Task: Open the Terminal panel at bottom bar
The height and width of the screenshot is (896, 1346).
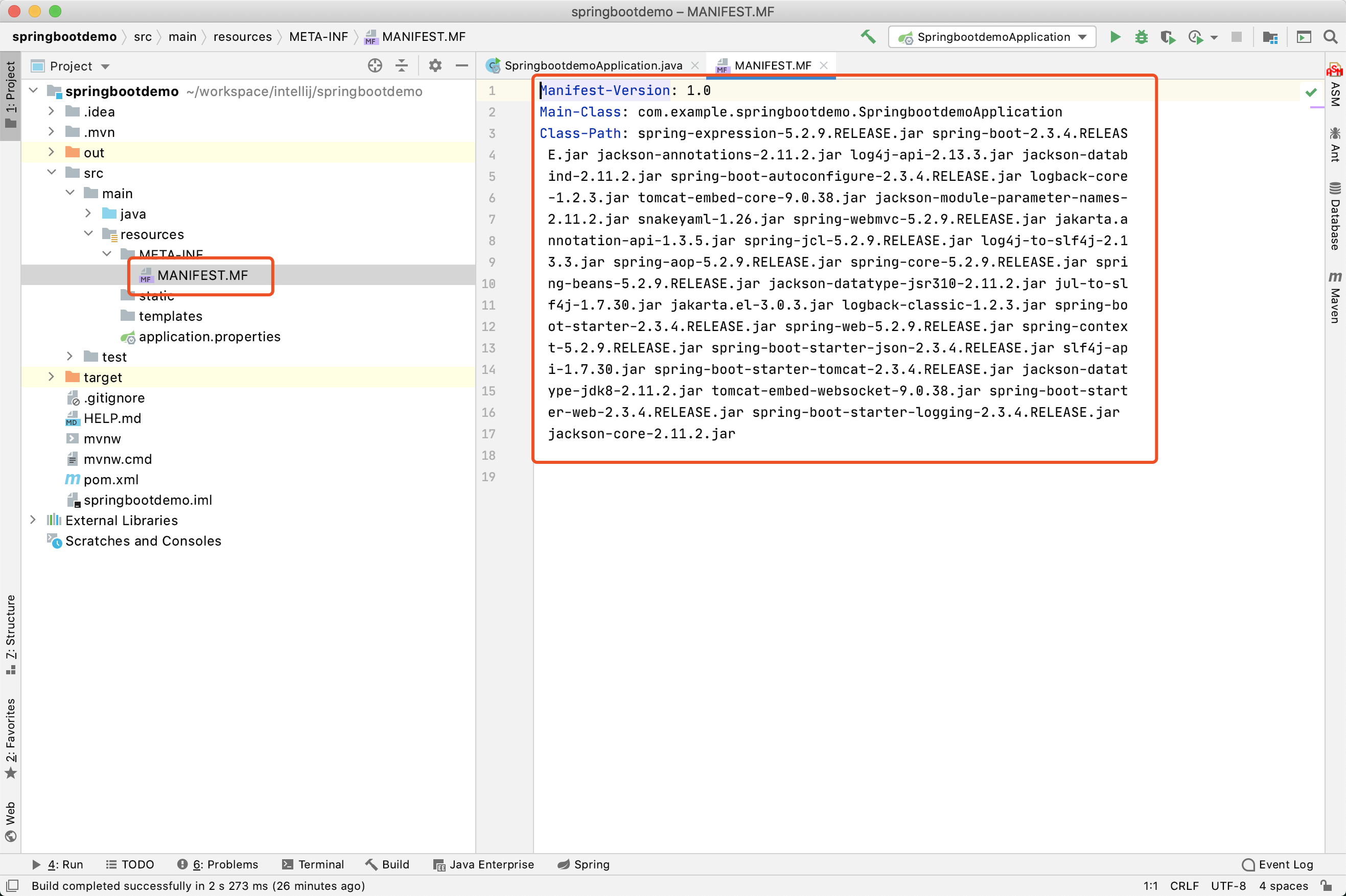Action: click(x=320, y=865)
